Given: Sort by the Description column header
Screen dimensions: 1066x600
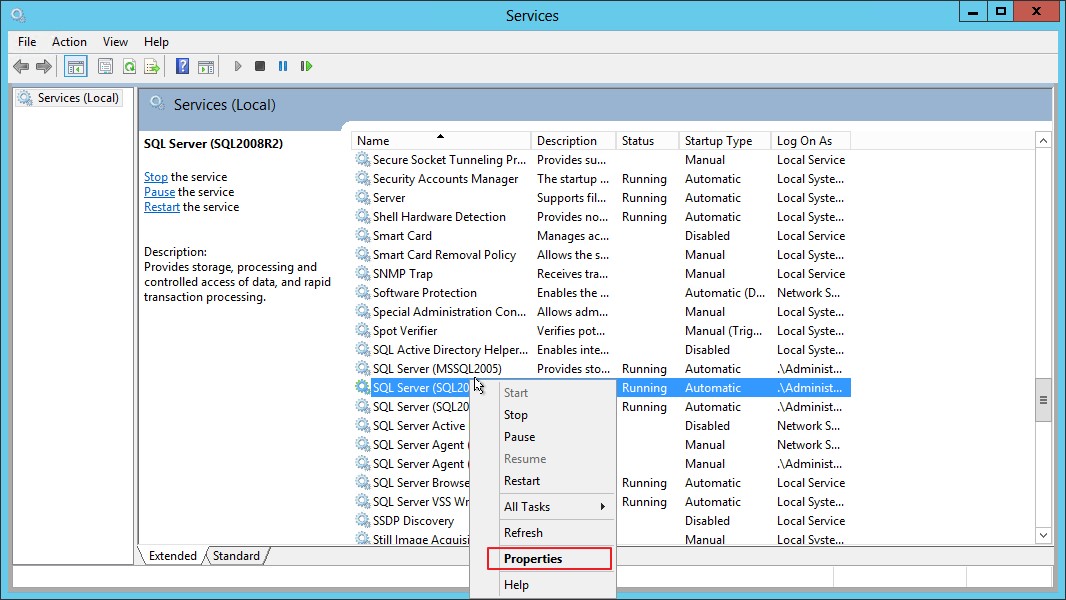Looking at the screenshot, I should pyautogui.click(x=573, y=141).
